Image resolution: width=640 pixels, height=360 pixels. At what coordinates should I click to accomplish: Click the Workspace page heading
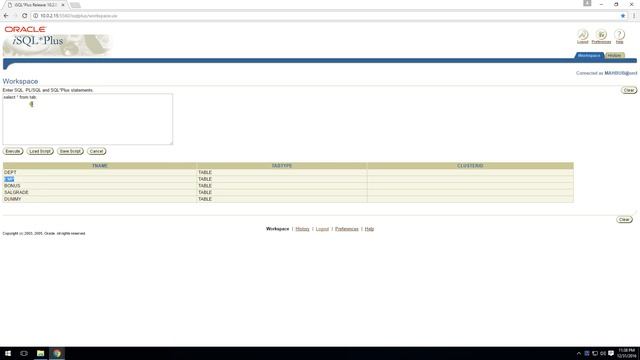(20, 82)
